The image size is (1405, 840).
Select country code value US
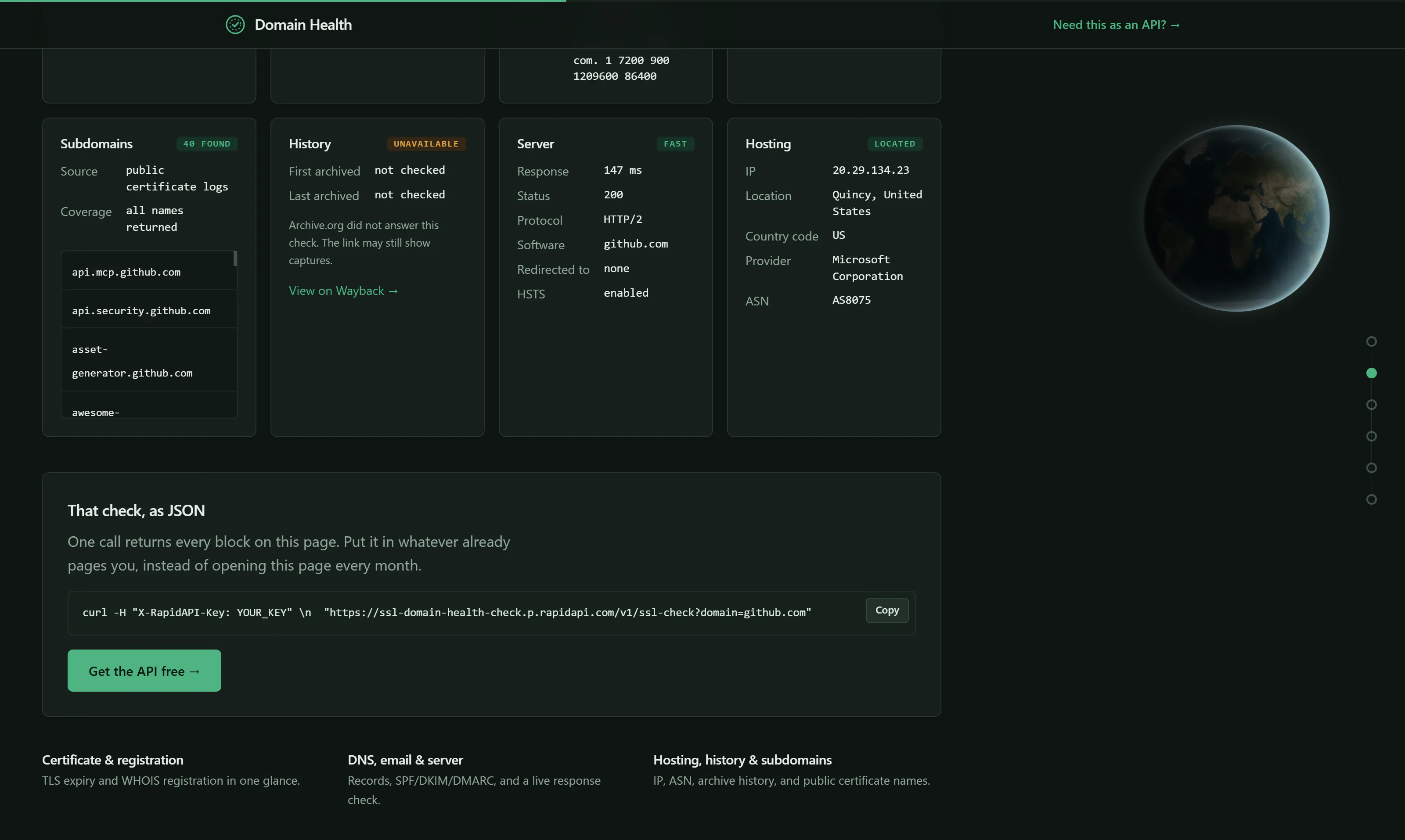838,235
